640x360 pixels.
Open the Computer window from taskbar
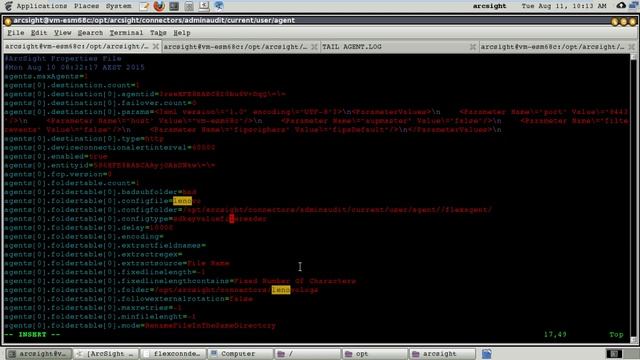pos(240,353)
